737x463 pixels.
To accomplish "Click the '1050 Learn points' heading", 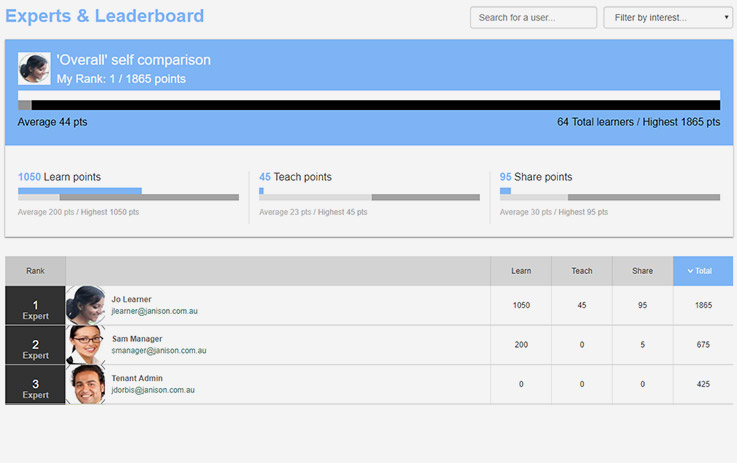I will pyautogui.click(x=59, y=177).
